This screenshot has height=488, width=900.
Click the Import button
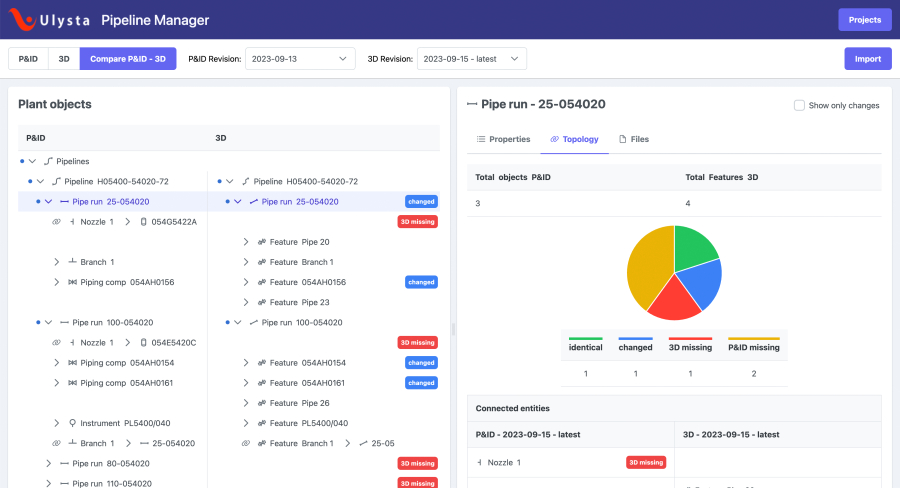tap(867, 59)
